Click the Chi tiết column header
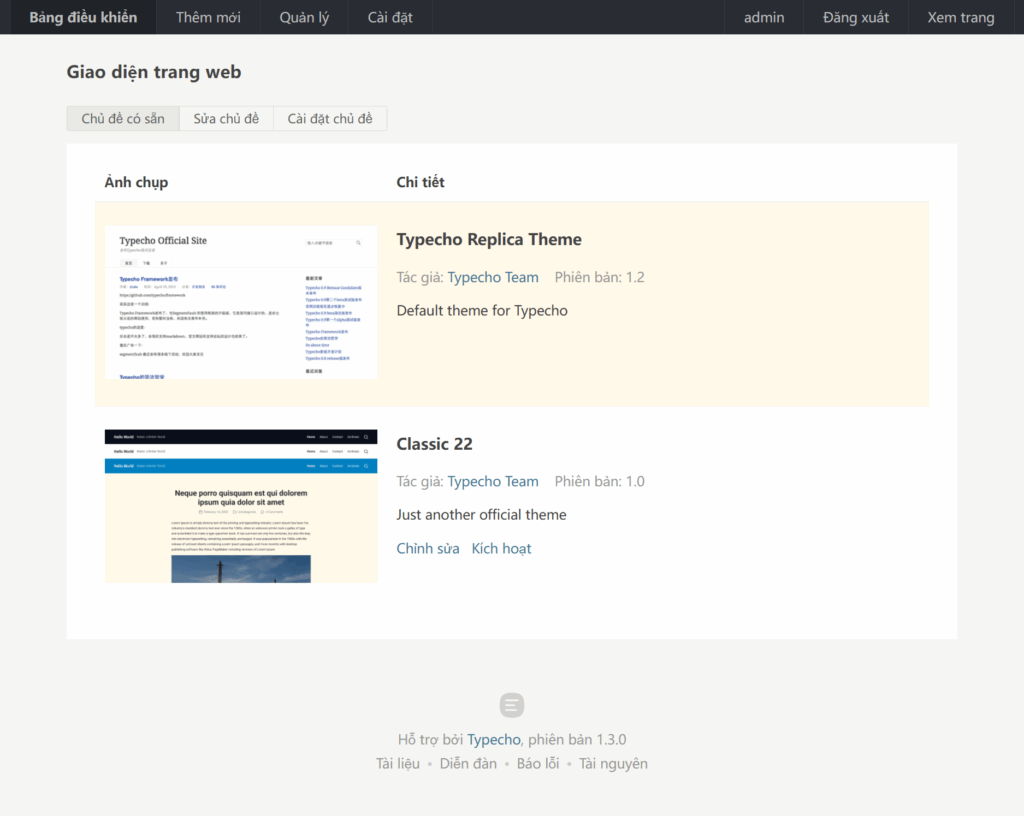This screenshot has width=1024, height=816. coord(421,182)
